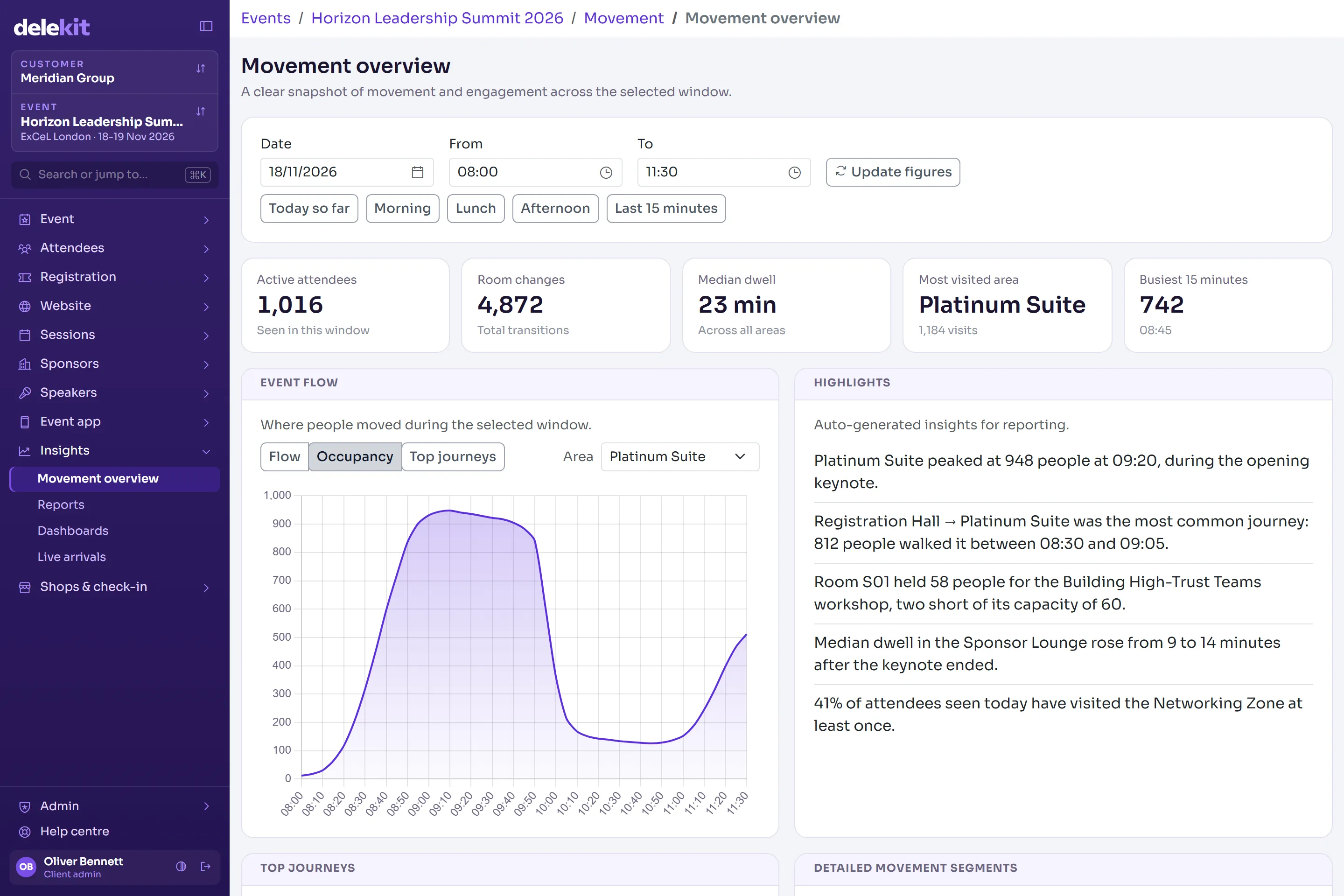The image size is (1344, 896).
Task: Open Live arrivals under Insights
Action: coord(71,557)
